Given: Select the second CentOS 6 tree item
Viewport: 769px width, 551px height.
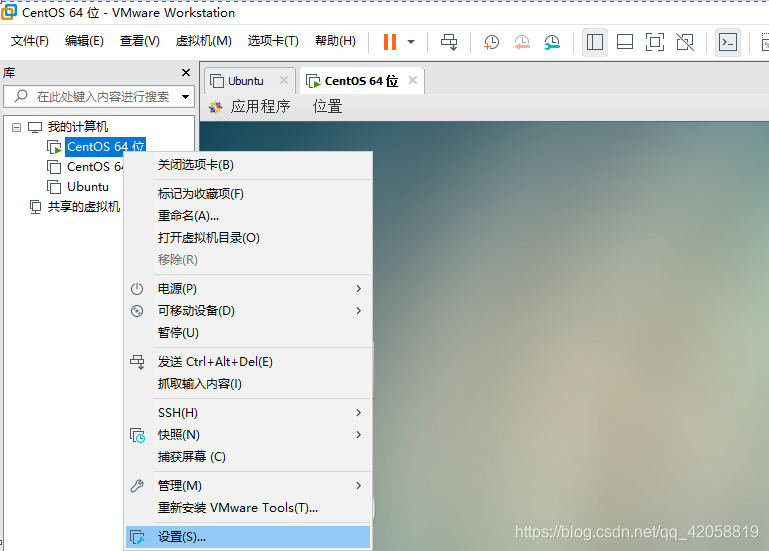Looking at the screenshot, I should coord(94,167).
